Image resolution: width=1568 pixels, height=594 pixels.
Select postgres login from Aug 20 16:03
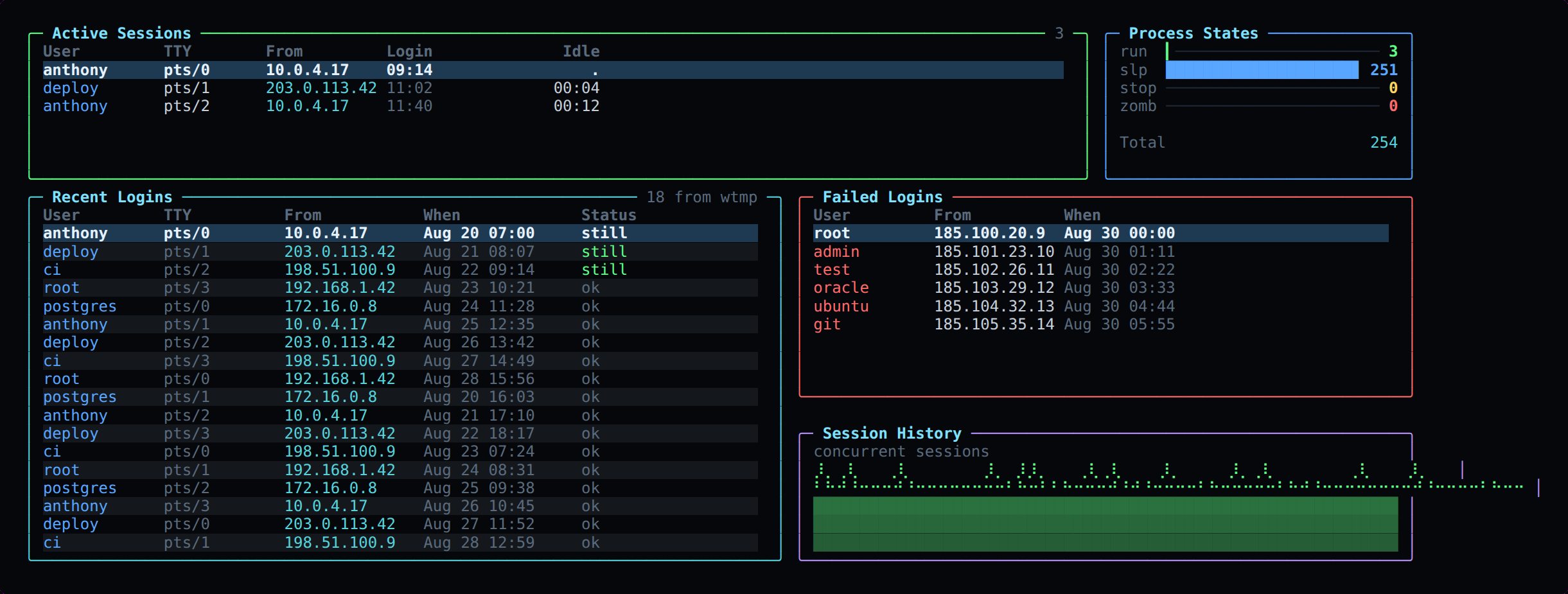(400, 397)
